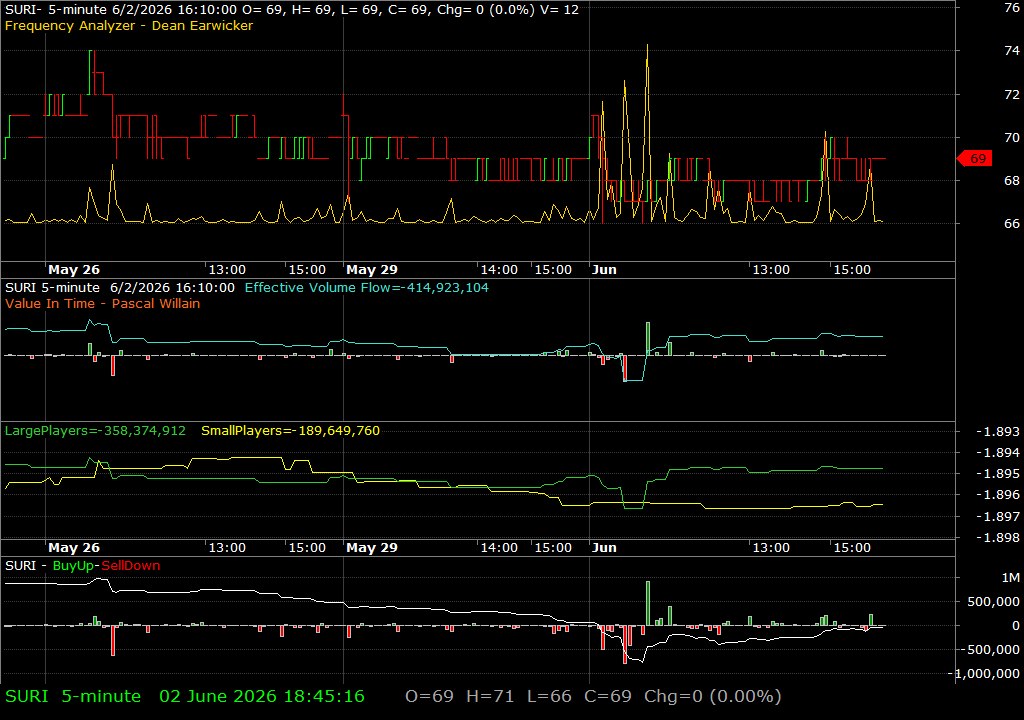The height and width of the screenshot is (720, 1024).
Task: Select the -1.898 axis value
Action: pyautogui.click(x=997, y=538)
